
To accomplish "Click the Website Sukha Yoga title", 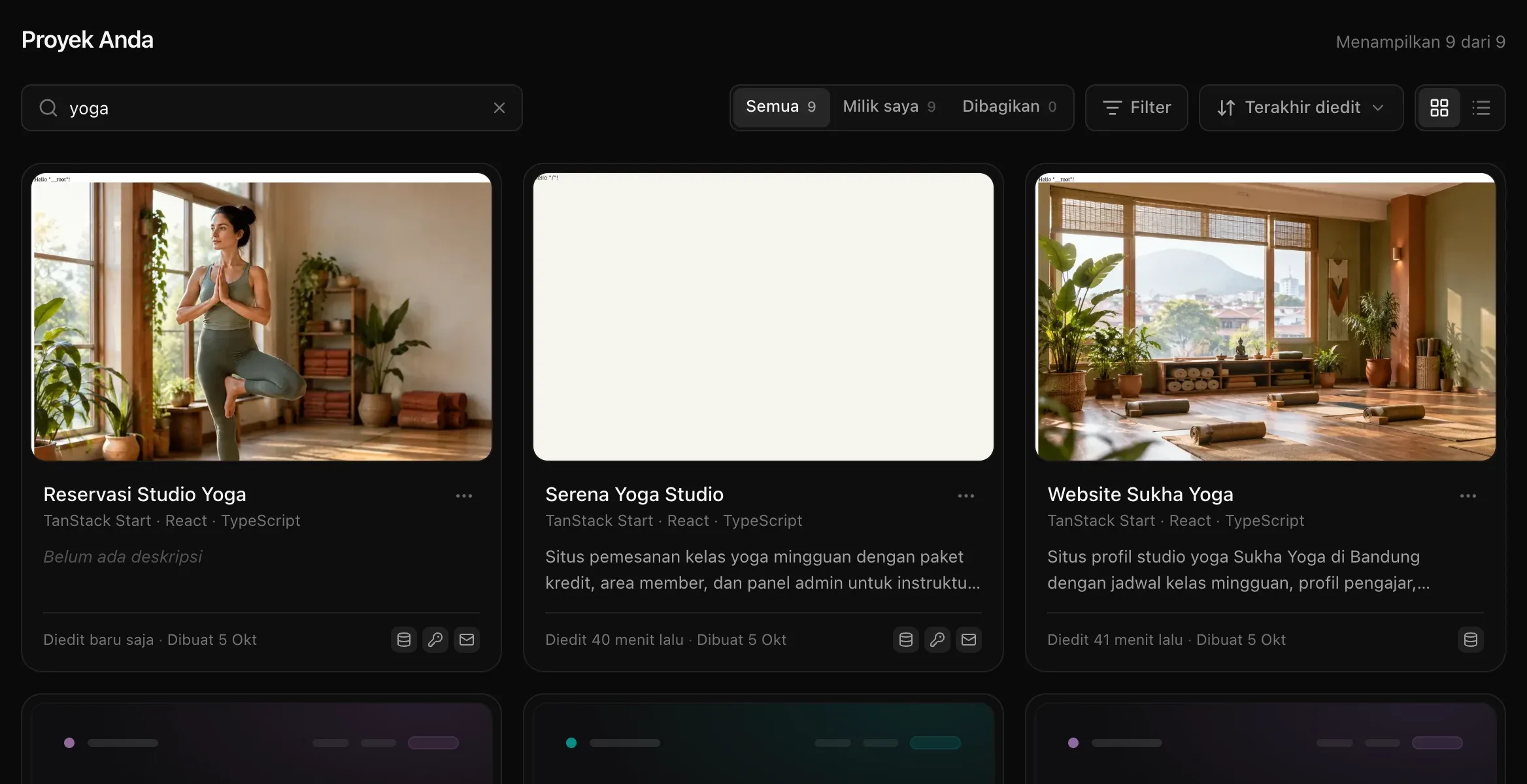I will 1140,495.
